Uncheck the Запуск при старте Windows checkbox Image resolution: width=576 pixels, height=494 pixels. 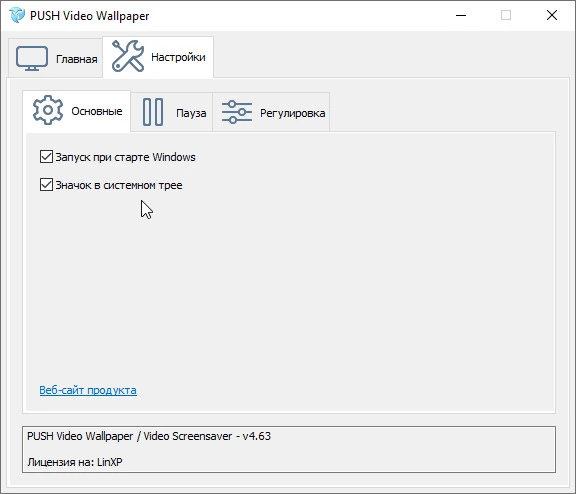pos(46,156)
